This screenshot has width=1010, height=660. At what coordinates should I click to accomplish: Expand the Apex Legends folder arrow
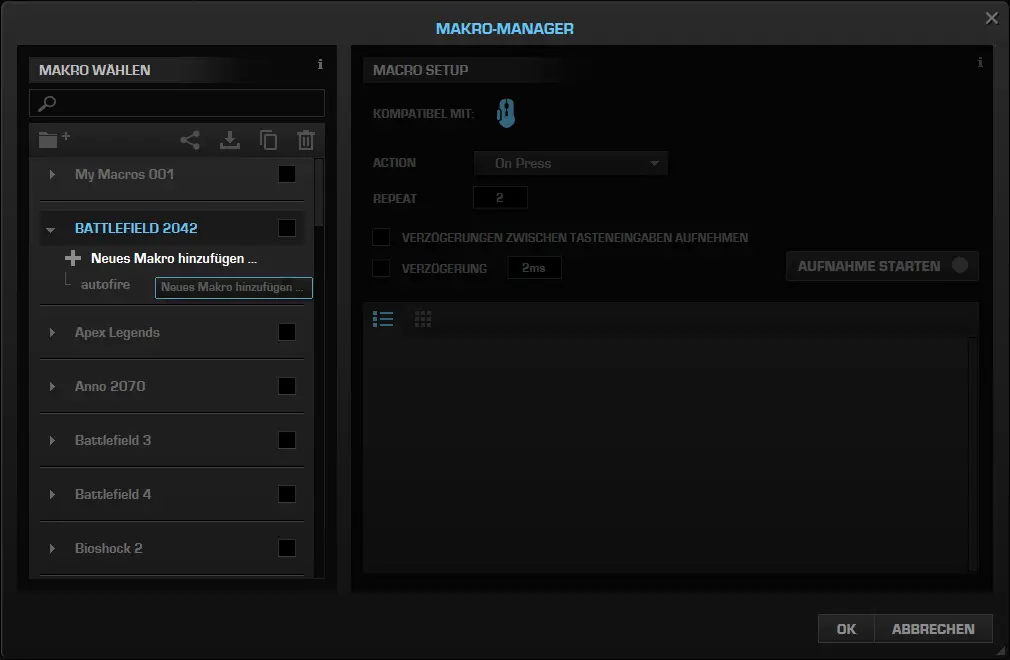pos(52,332)
